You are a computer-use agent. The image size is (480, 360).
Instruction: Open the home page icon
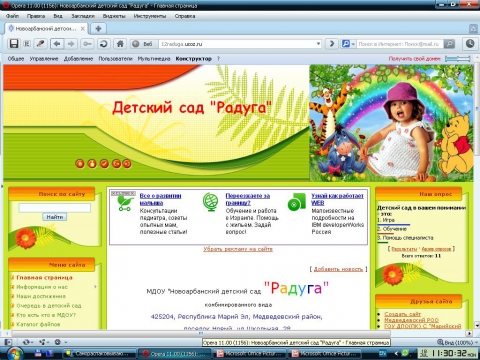(120, 44)
